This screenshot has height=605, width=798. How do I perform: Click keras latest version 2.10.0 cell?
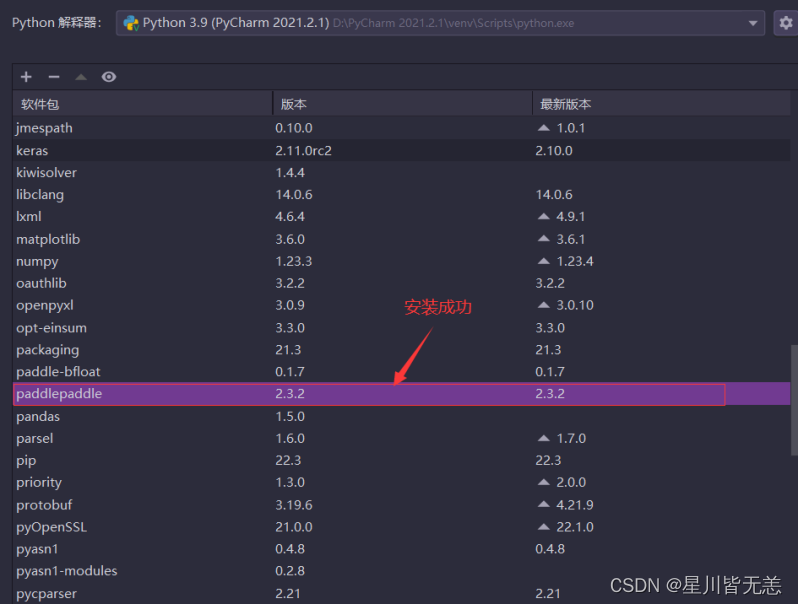tap(554, 151)
